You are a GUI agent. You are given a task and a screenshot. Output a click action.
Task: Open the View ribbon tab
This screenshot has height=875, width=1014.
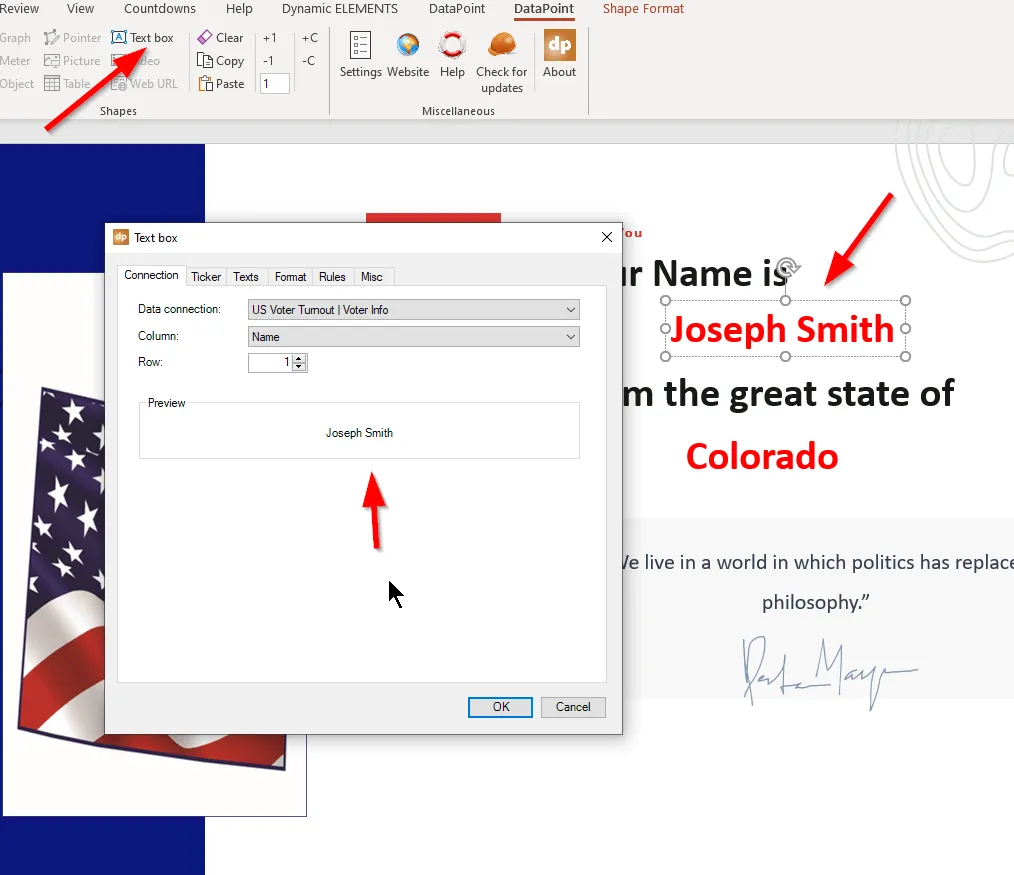[x=80, y=8]
